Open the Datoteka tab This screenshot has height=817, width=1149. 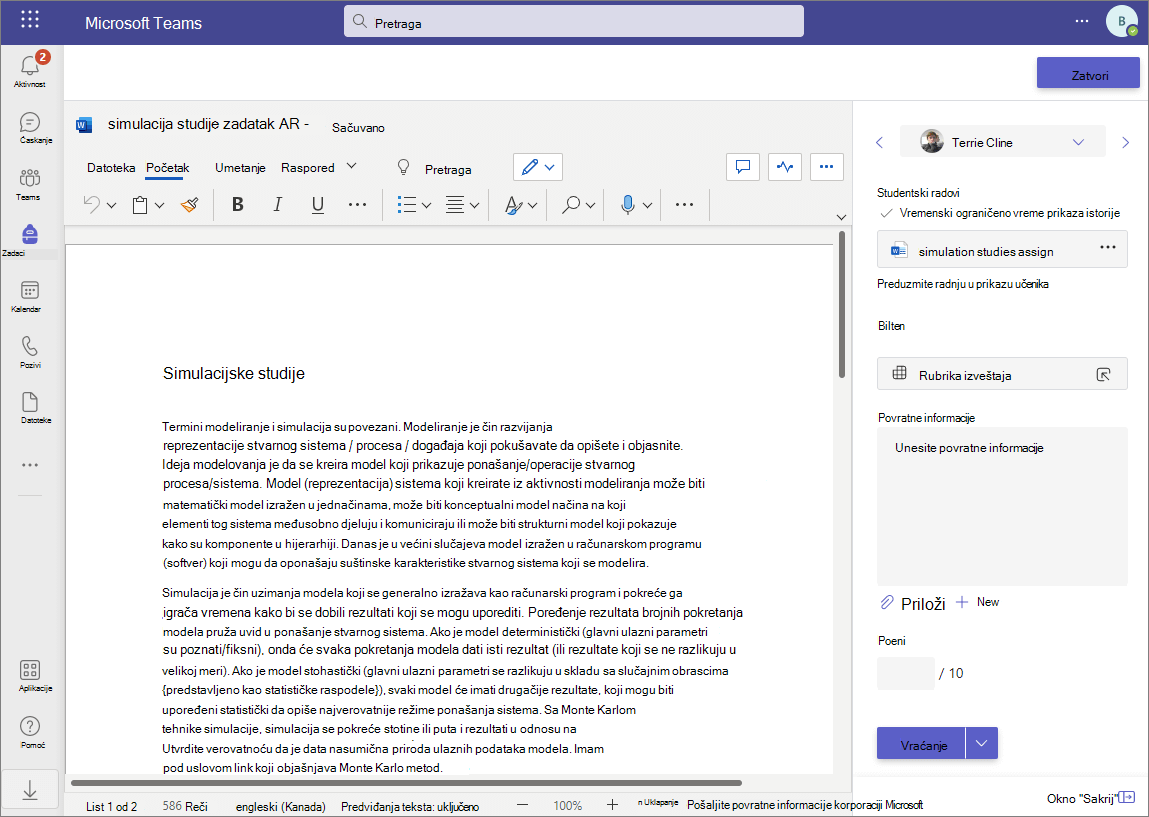click(x=111, y=168)
